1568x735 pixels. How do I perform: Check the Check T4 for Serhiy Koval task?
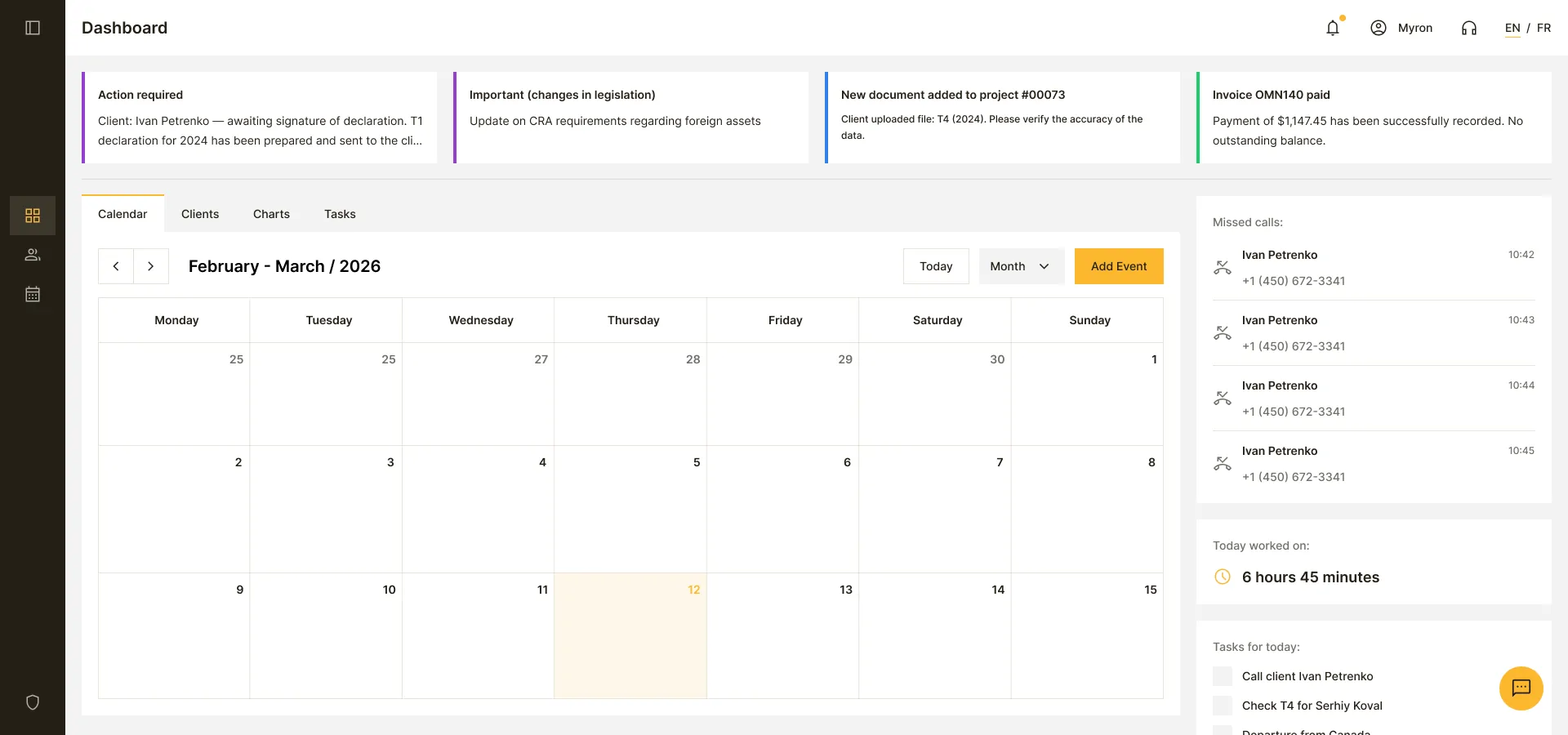click(1223, 706)
